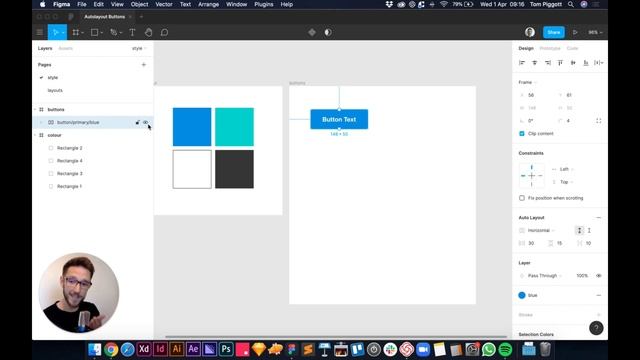The height and width of the screenshot is (360, 640).
Task: Click the user avatar in toolbar
Action: [530, 32]
